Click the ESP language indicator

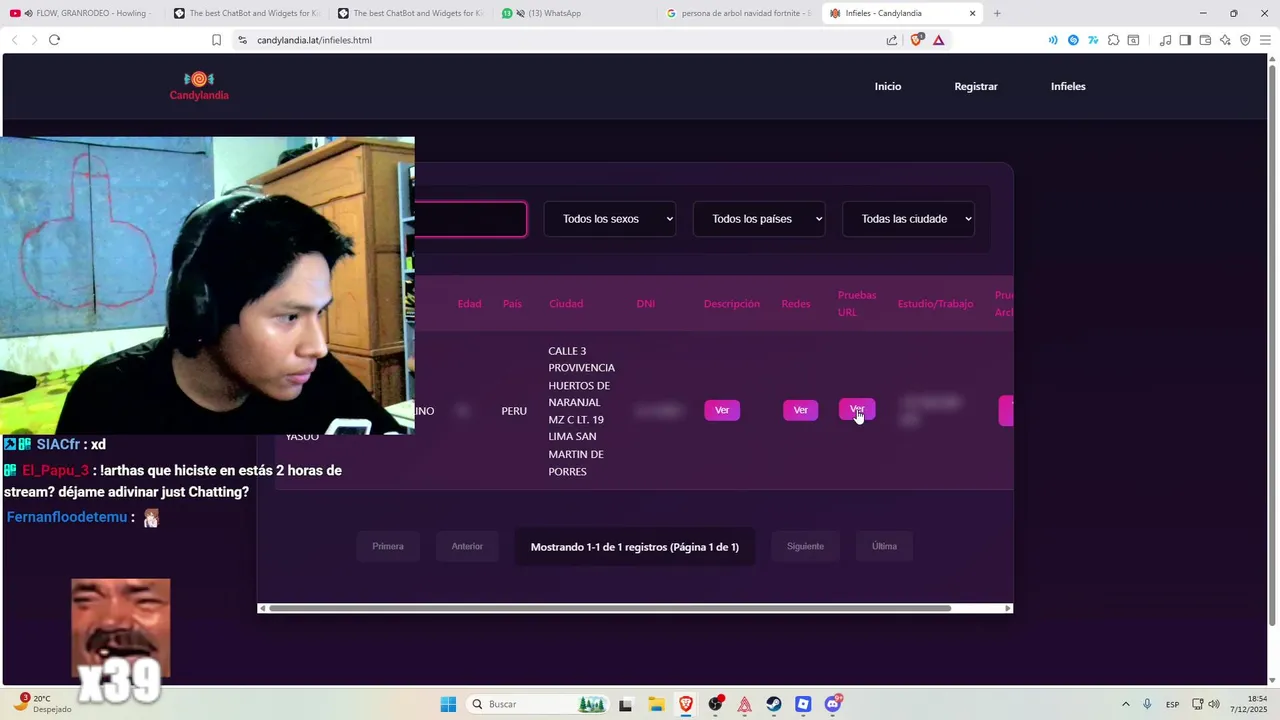(1172, 704)
